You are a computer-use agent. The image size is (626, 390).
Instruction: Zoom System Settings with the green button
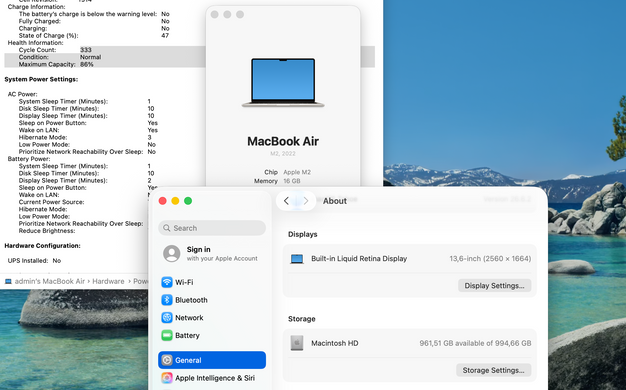pos(188,201)
